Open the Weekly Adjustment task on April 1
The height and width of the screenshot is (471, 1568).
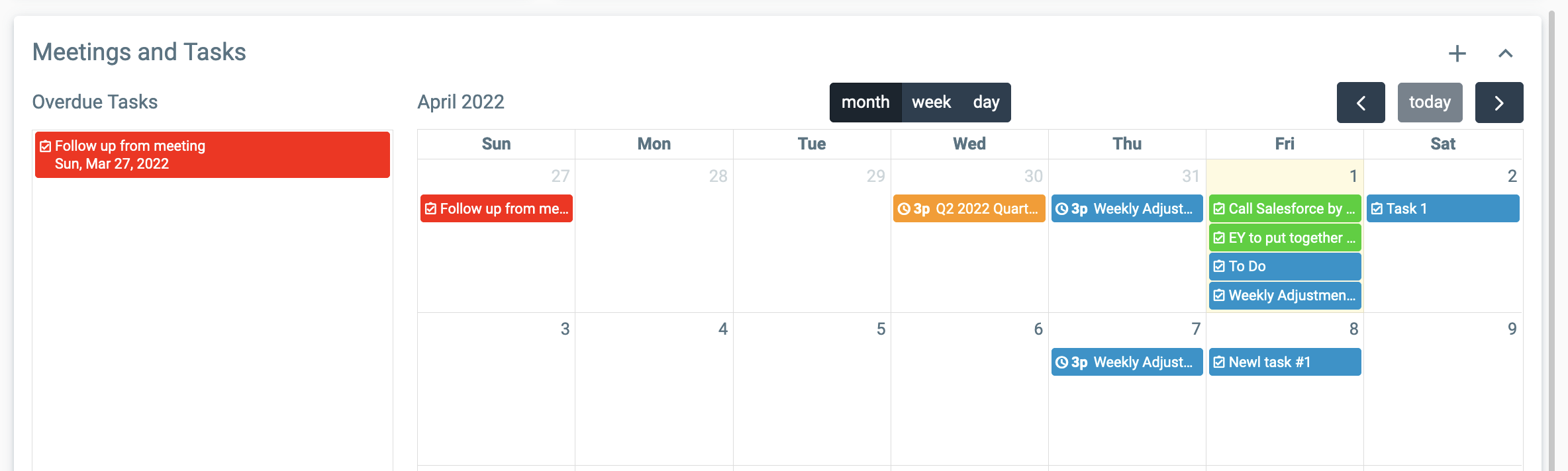tap(1285, 295)
